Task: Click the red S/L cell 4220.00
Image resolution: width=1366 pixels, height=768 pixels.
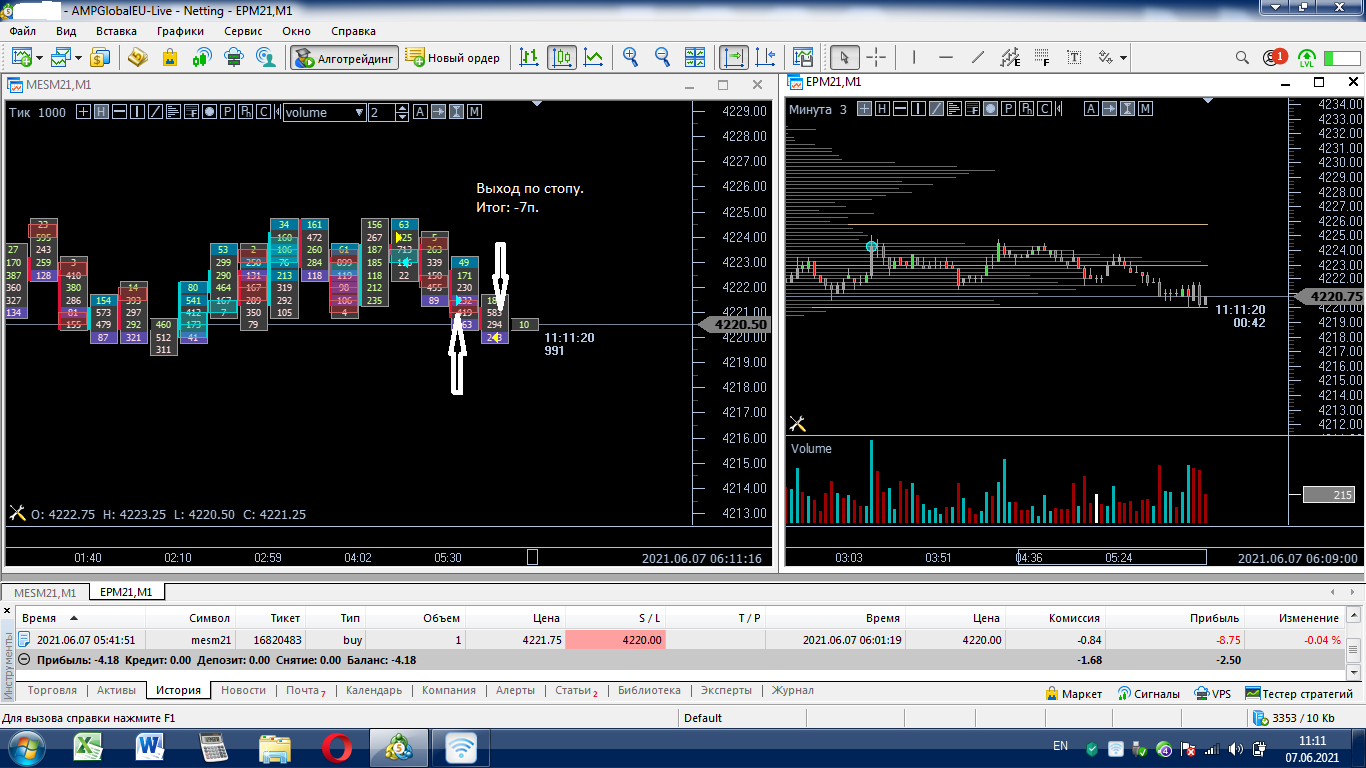Action: tap(615, 640)
